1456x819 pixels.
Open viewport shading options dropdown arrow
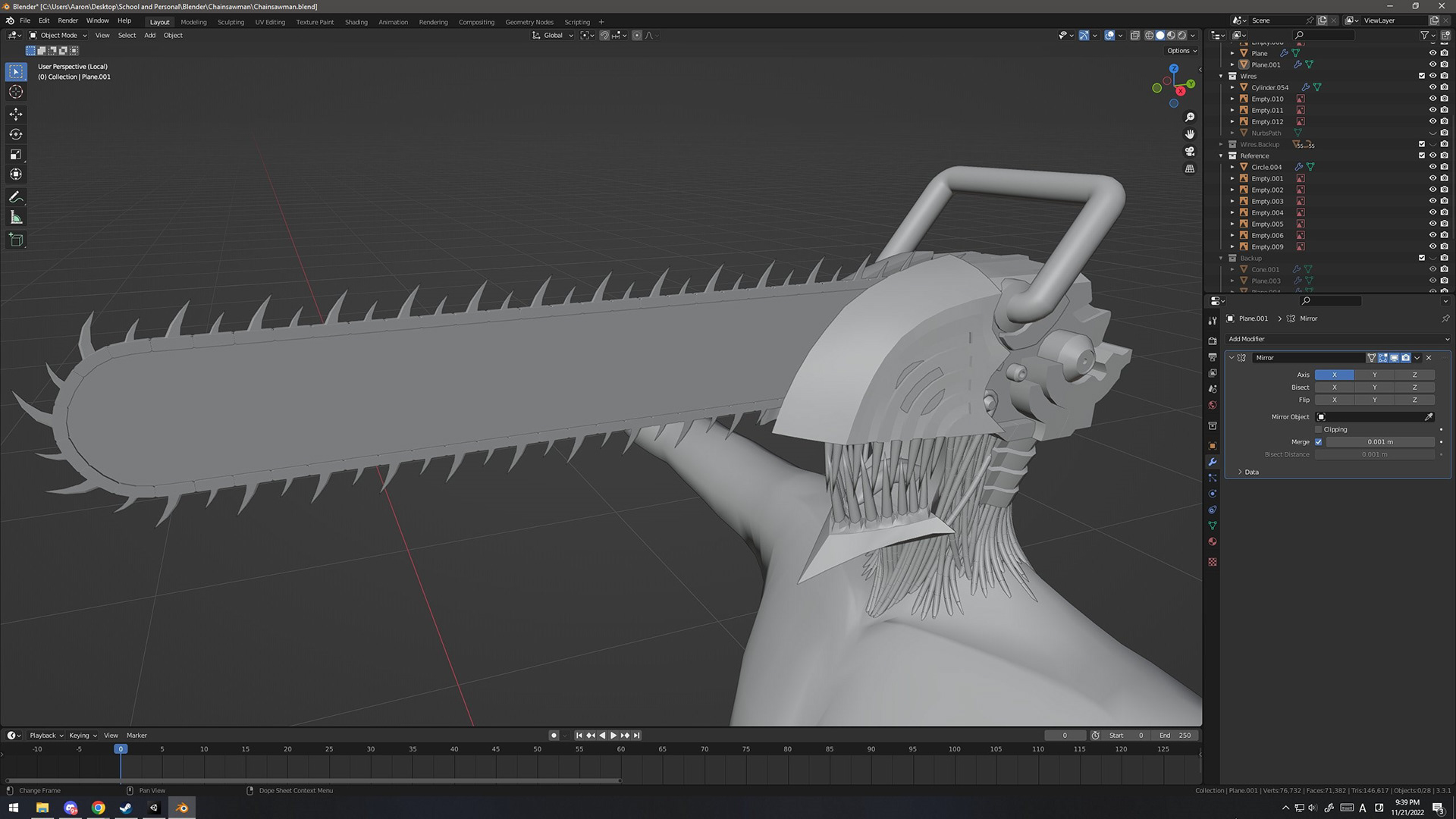(x=1193, y=36)
